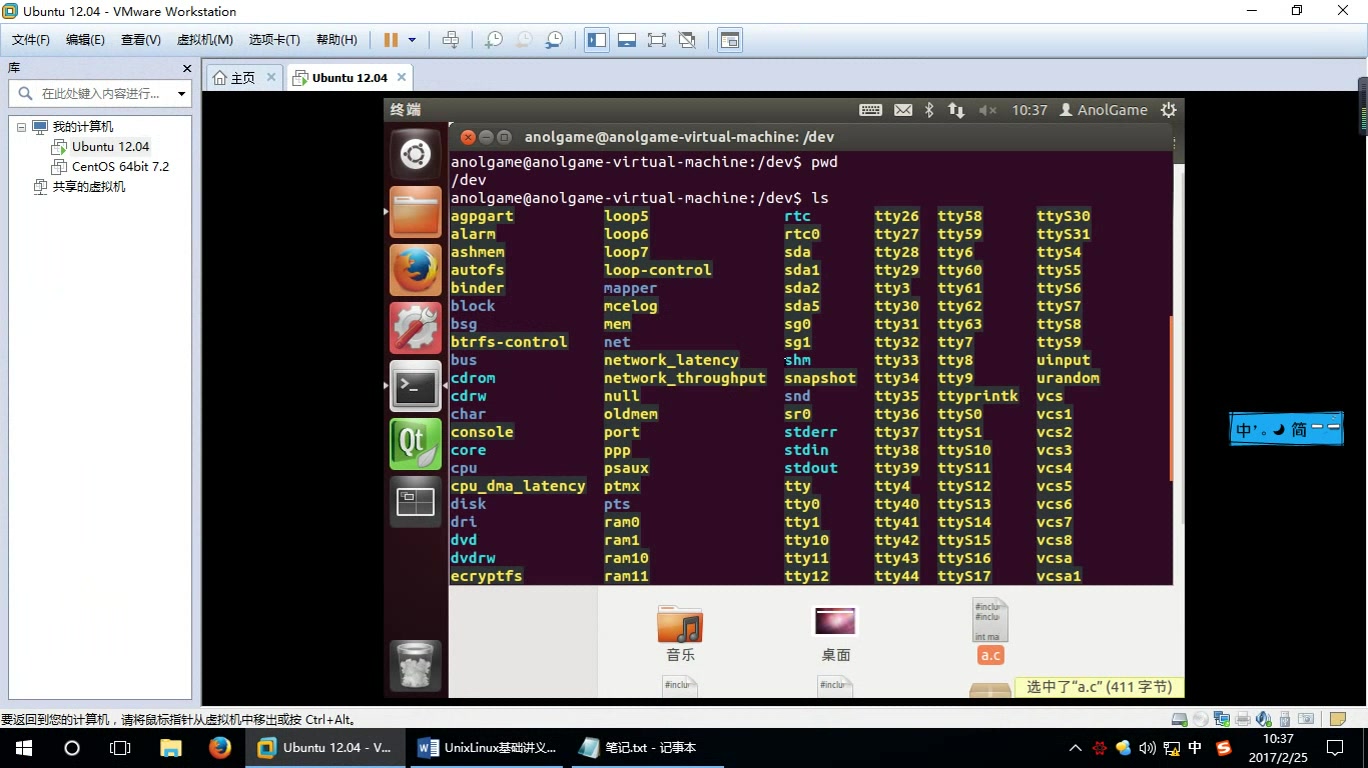Image resolution: width=1368 pixels, height=768 pixels.
Task: Launch Firefox from the Ubuntu launcher
Action: [415, 270]
